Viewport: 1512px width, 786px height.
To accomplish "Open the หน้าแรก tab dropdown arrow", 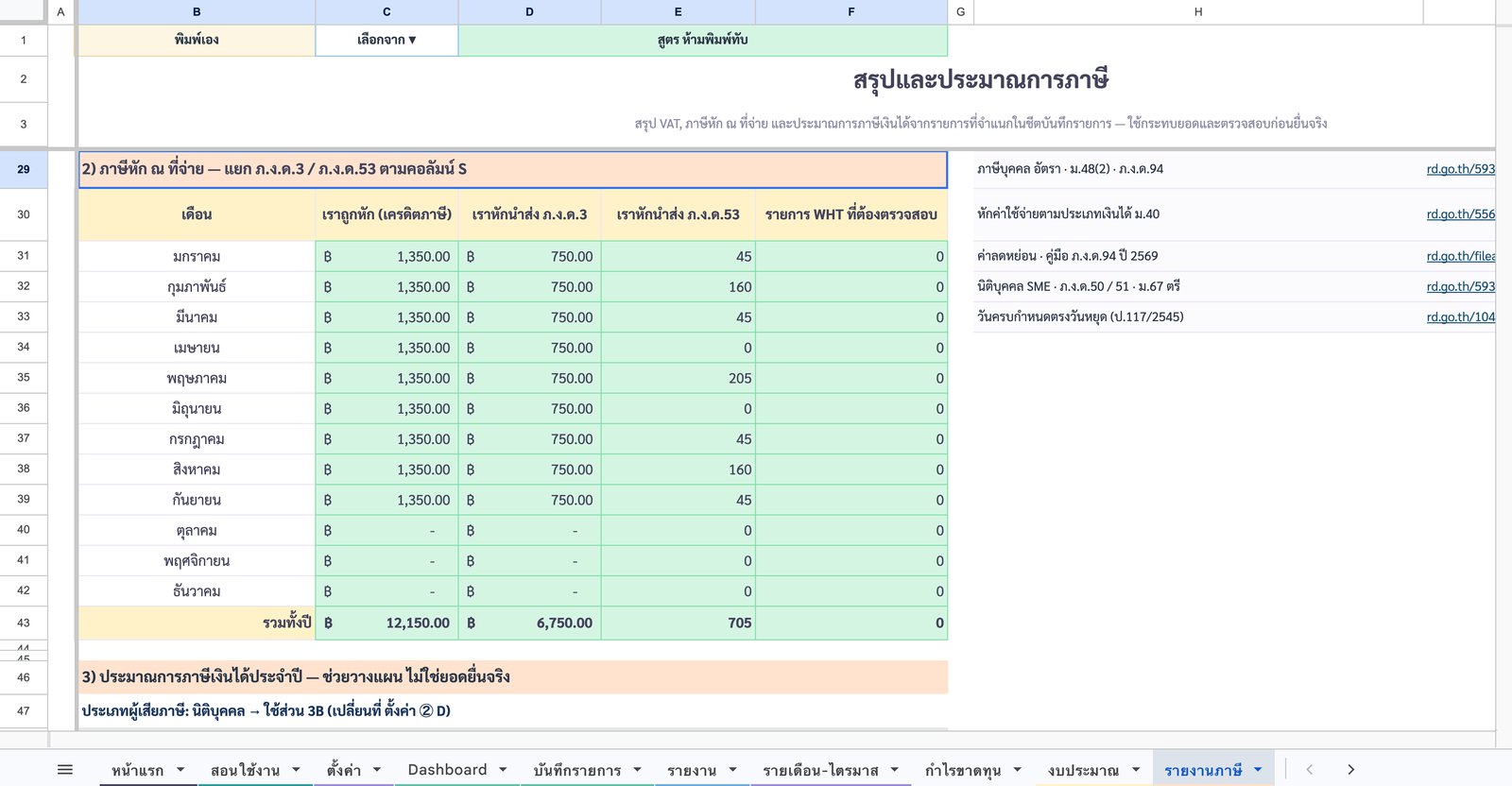I will pos(180,770).
